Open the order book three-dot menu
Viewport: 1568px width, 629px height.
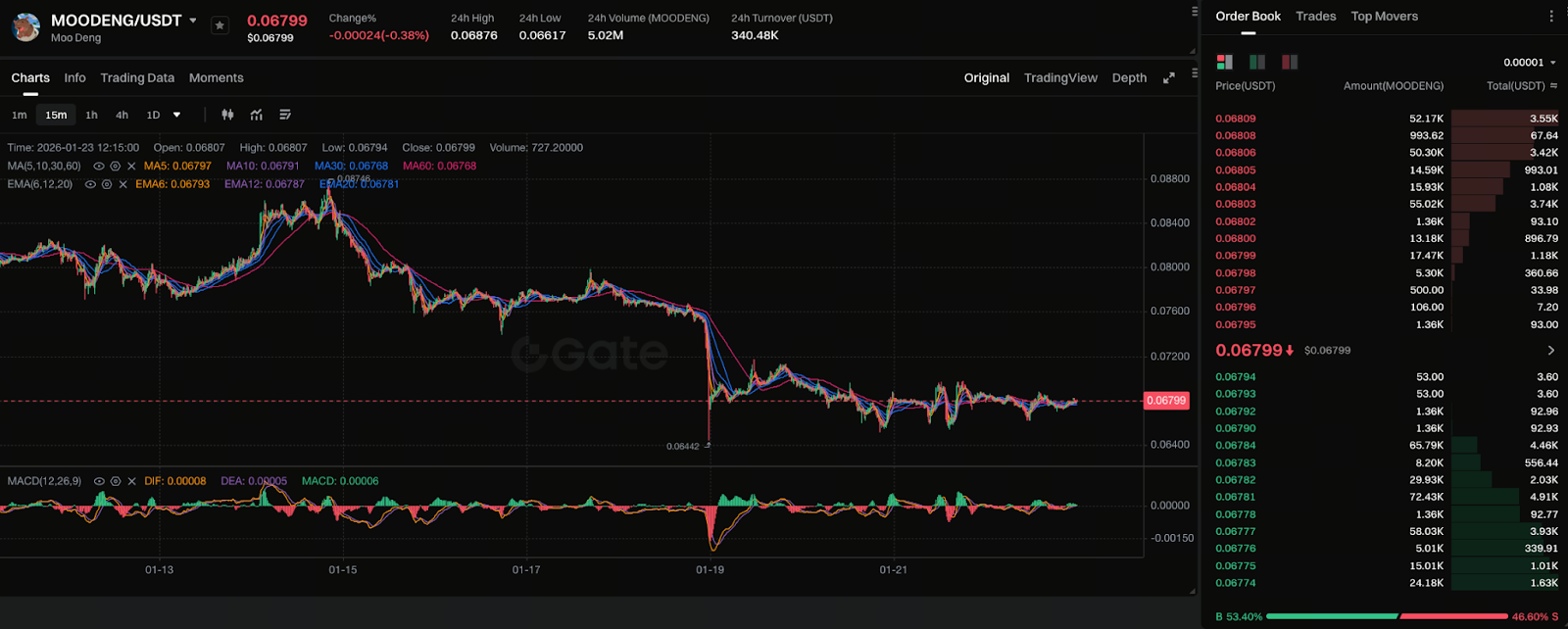[1550, 17]
